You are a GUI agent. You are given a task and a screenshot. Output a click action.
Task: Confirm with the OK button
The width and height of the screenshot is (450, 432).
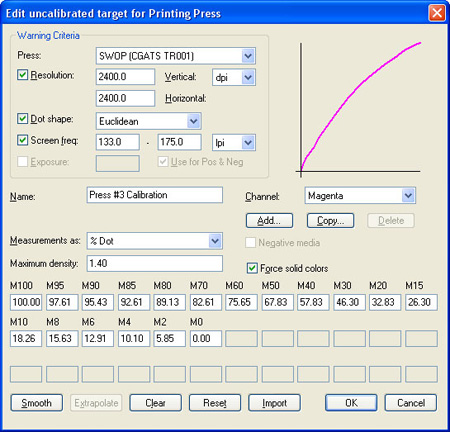point(351,403)
